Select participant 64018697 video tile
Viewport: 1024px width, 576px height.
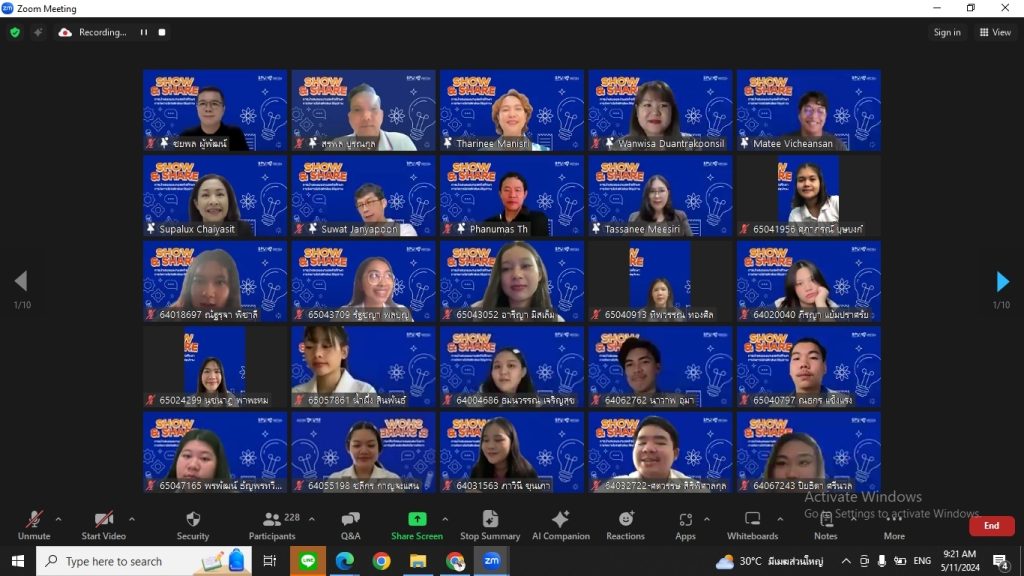pyautogui.click(x=215, y=281)
